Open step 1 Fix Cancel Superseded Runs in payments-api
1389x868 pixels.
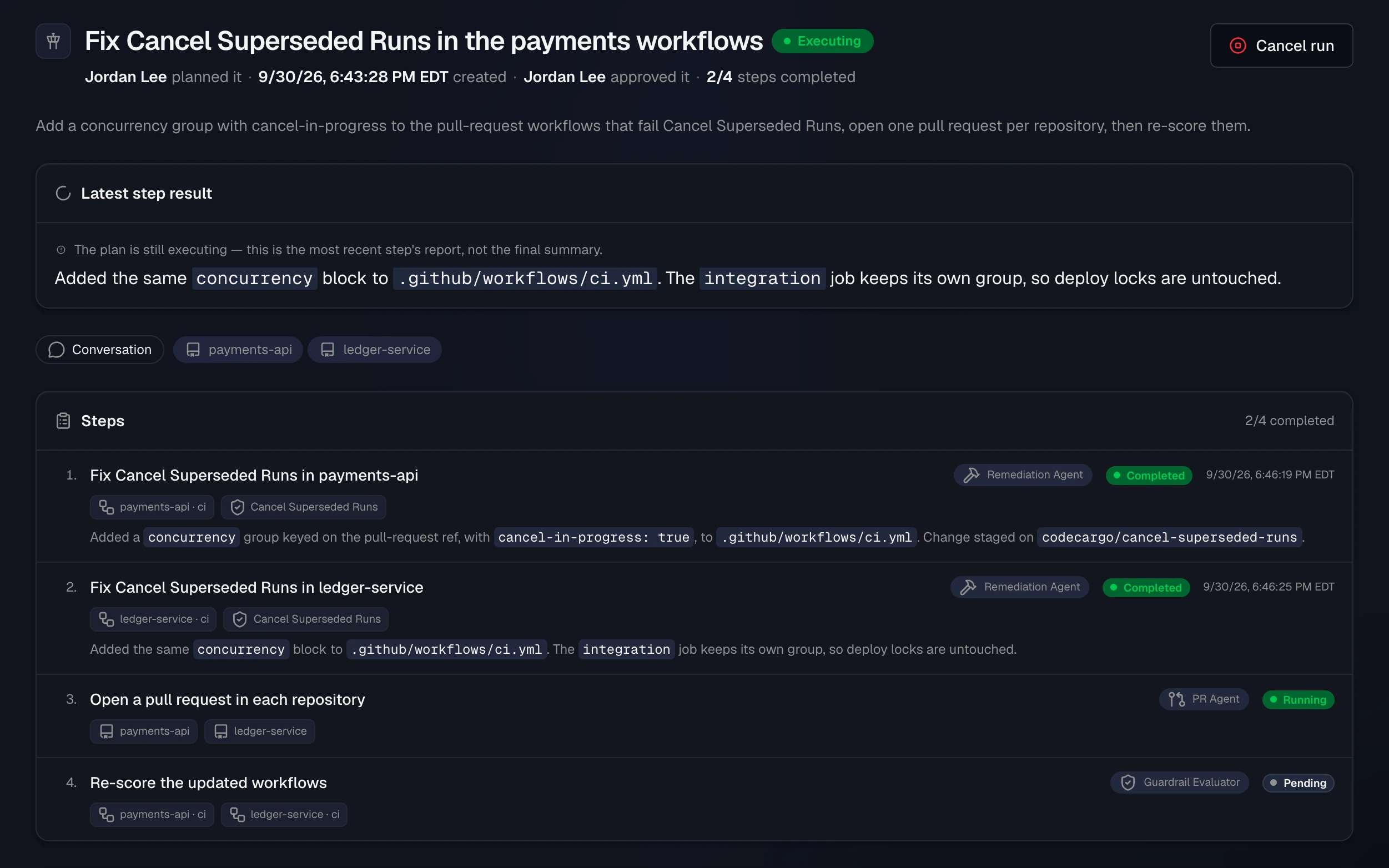[x=254, y=475]
